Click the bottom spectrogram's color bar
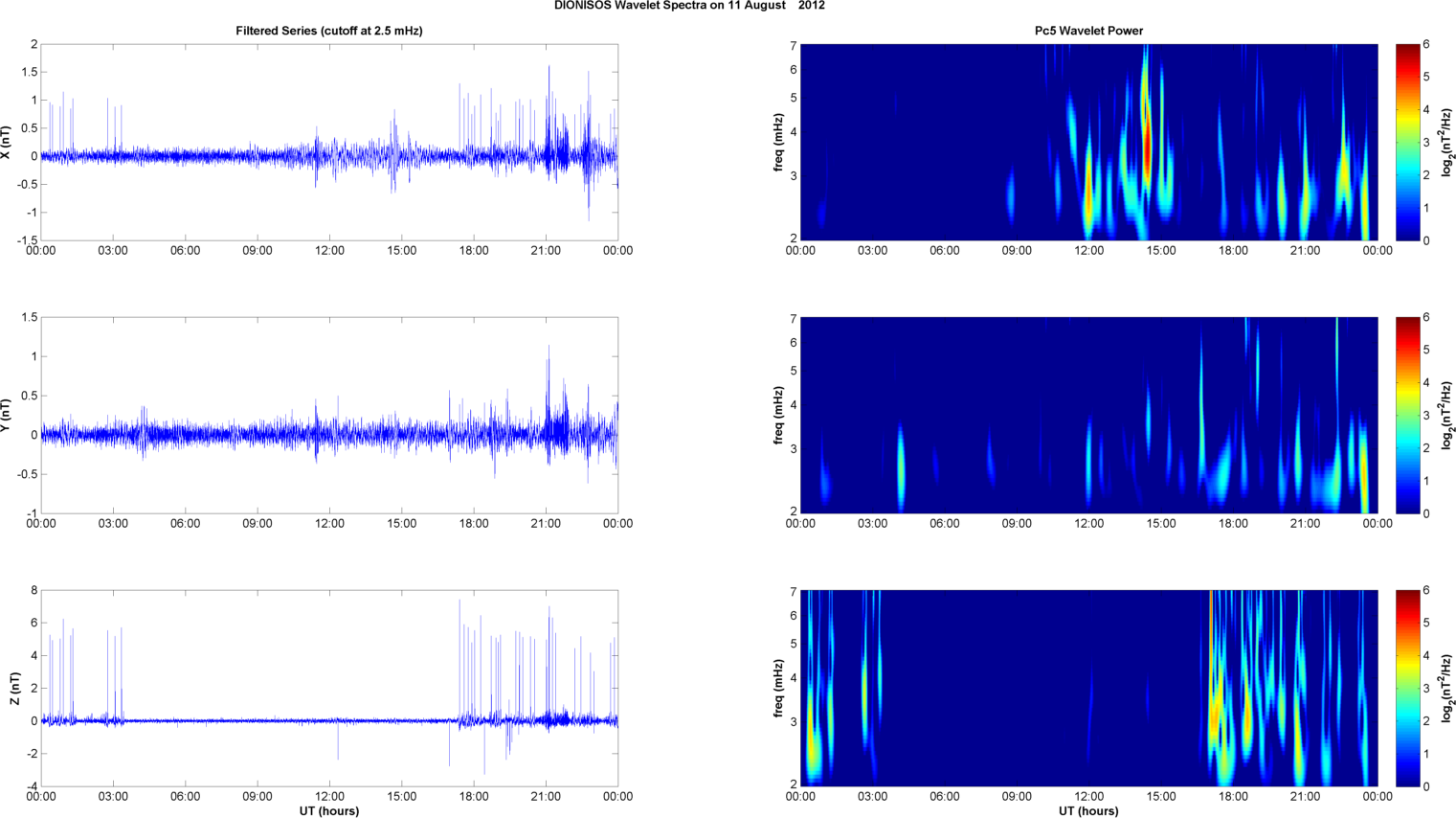This screenshot has height=818, width=1456. point(1407,688)
